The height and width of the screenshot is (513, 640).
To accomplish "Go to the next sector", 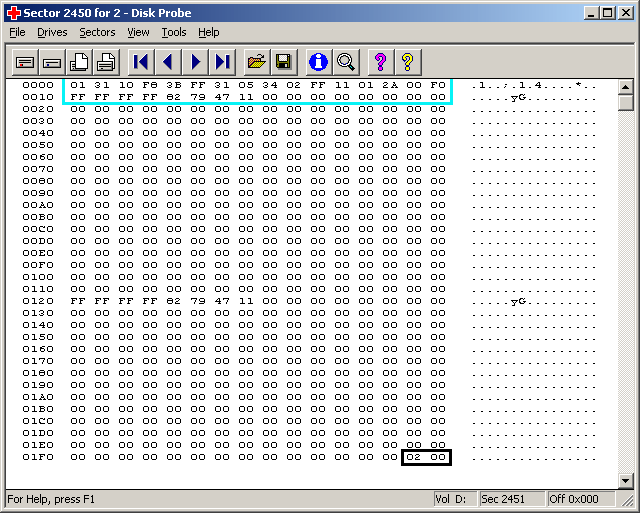I will pos(195,62).
